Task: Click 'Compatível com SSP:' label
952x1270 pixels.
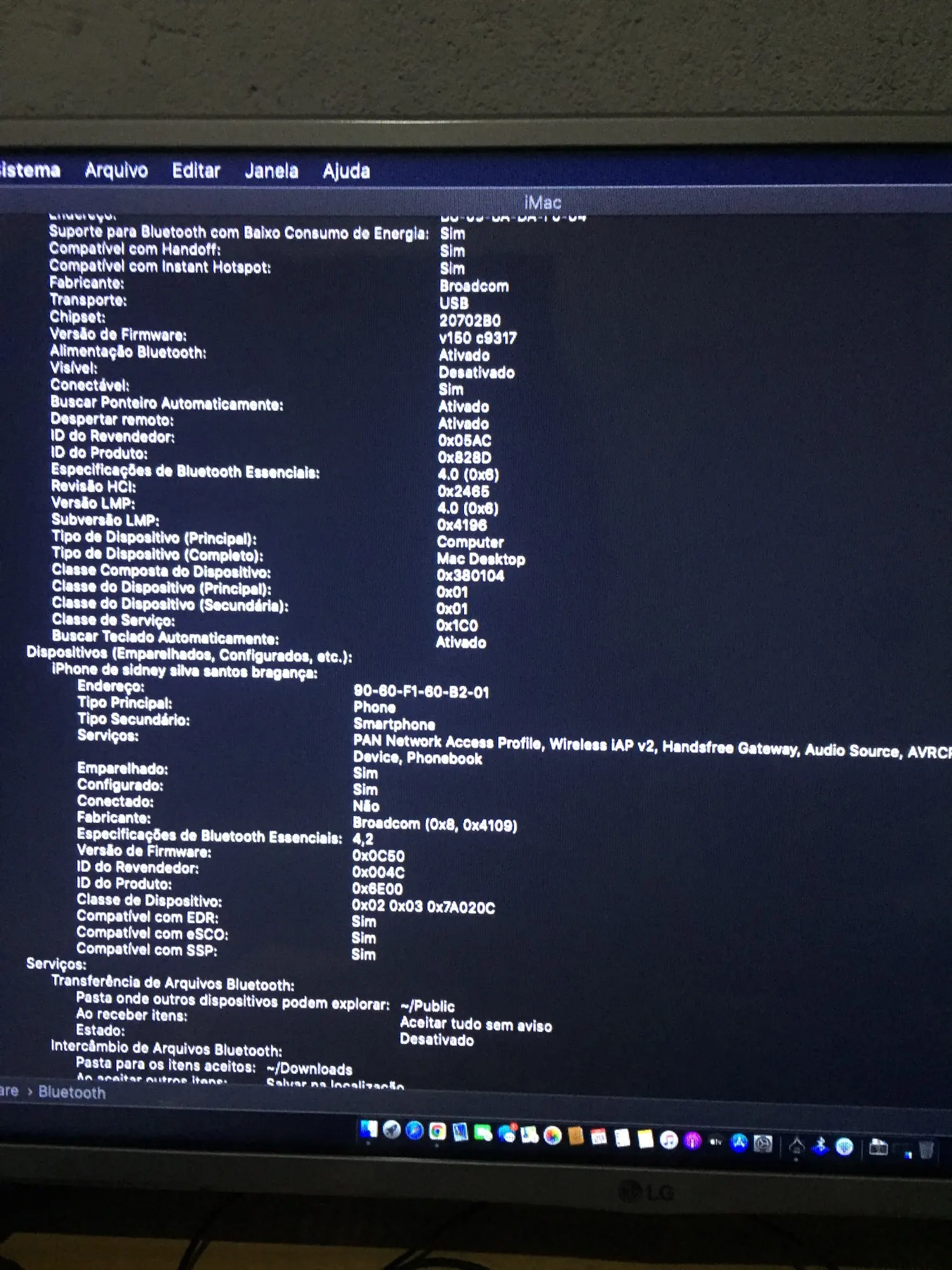Action: (x=147, y=949)
